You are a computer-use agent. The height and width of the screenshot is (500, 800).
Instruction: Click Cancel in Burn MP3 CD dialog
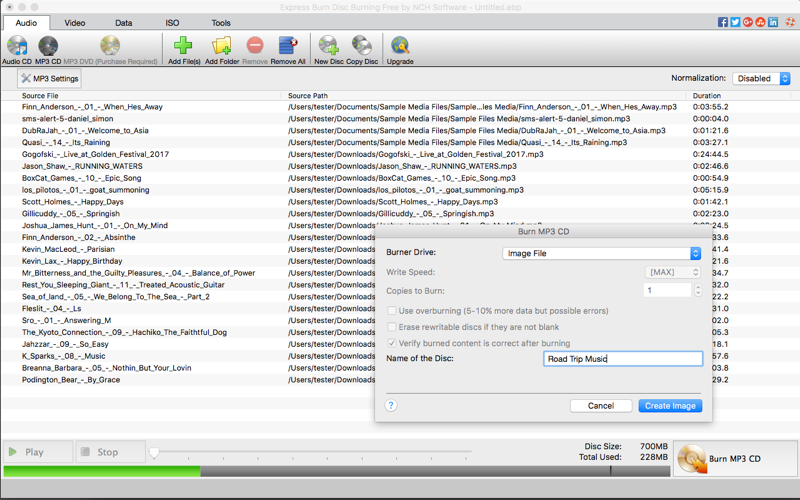tap(601, 406)
